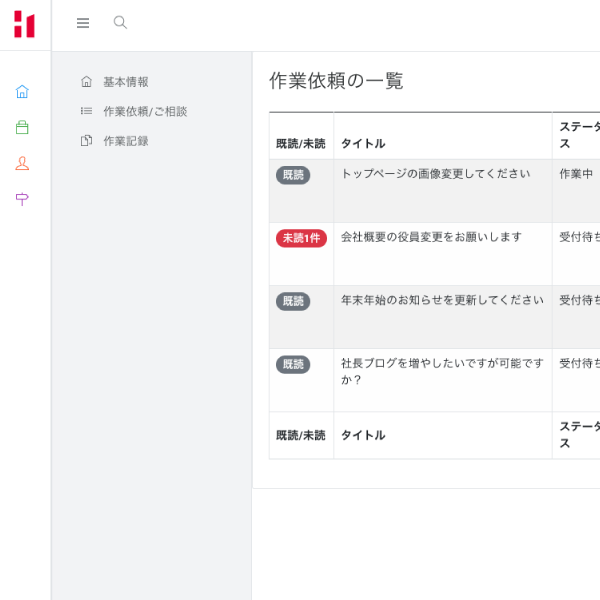
Task: Click the house icon beside 基本情報
Action: tap(86, 82)
